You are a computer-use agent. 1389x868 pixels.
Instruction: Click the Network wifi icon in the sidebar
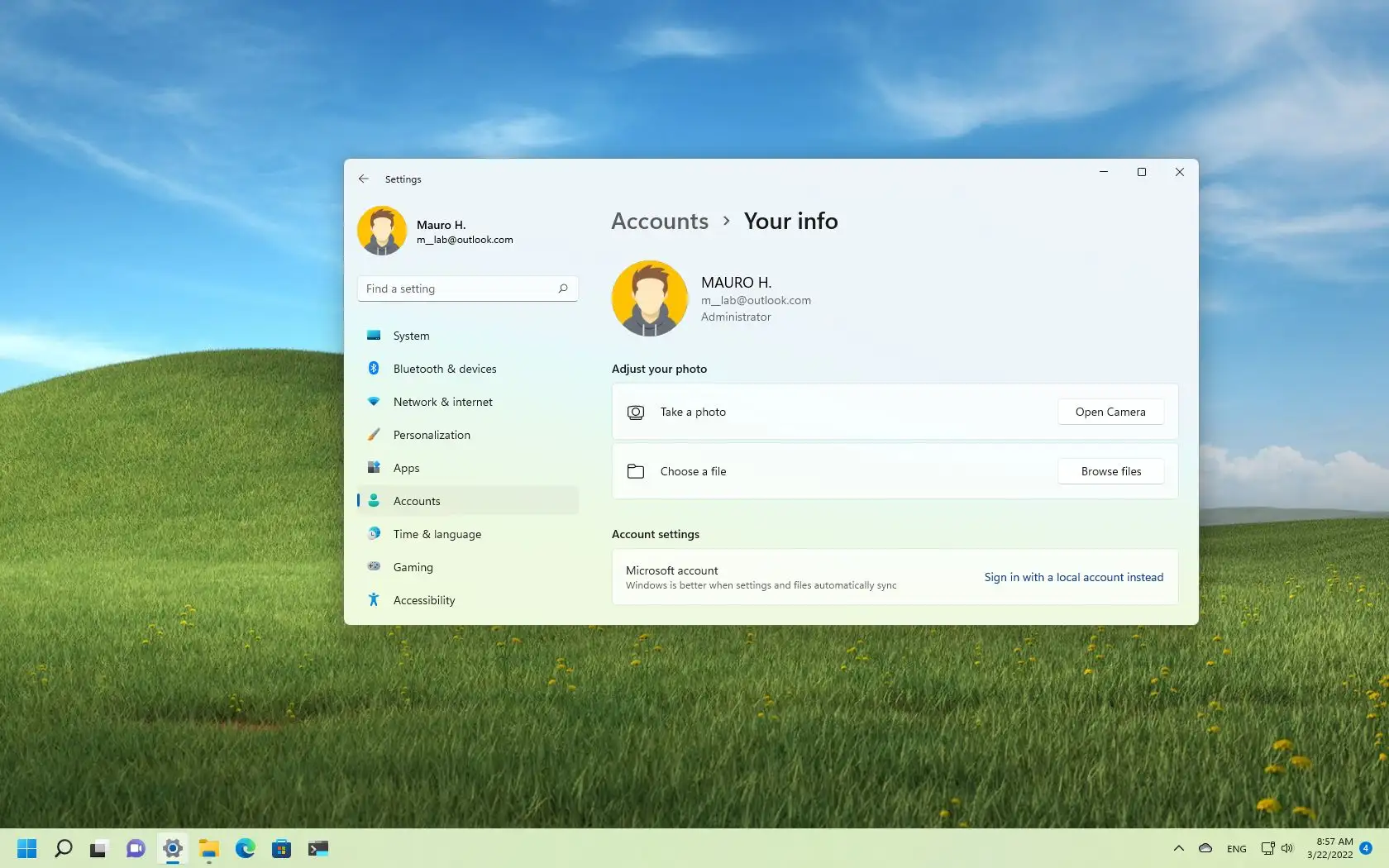[374, 402]
